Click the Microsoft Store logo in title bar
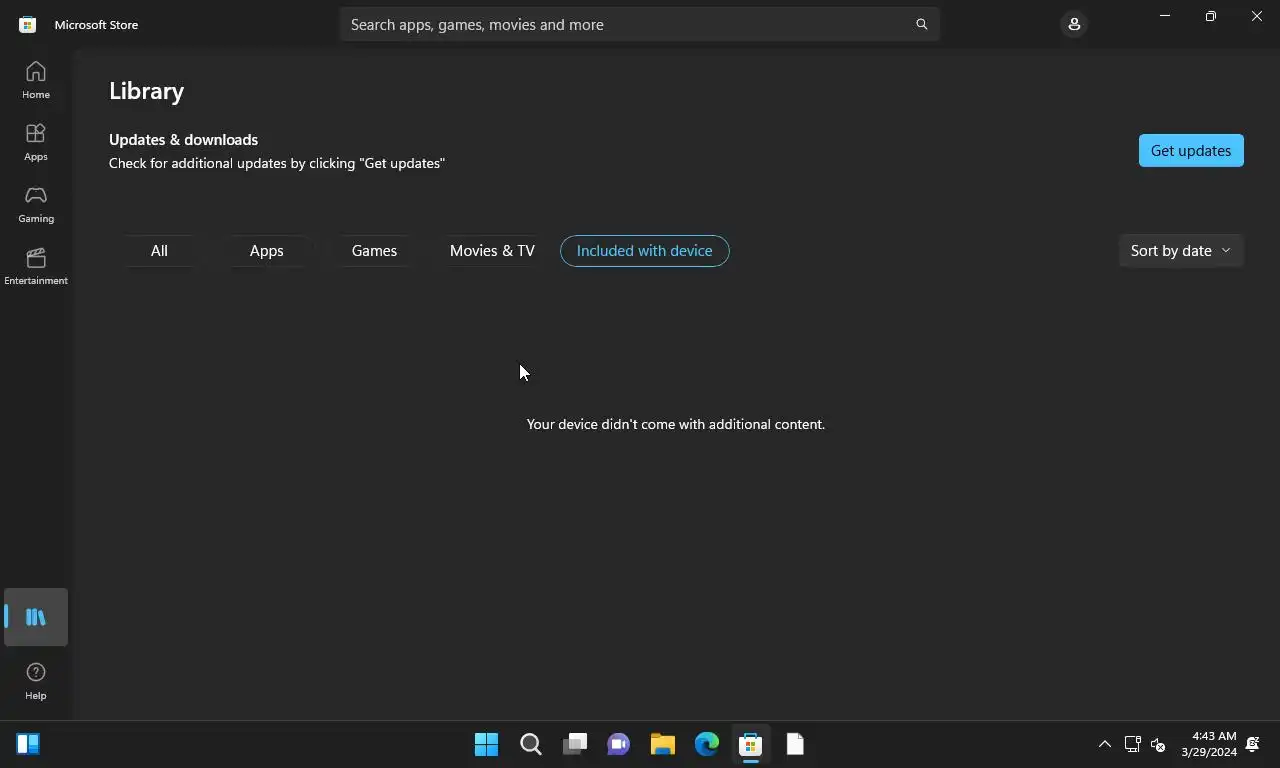The height and width of the screenshot is (768, 1280). [28, 24]
